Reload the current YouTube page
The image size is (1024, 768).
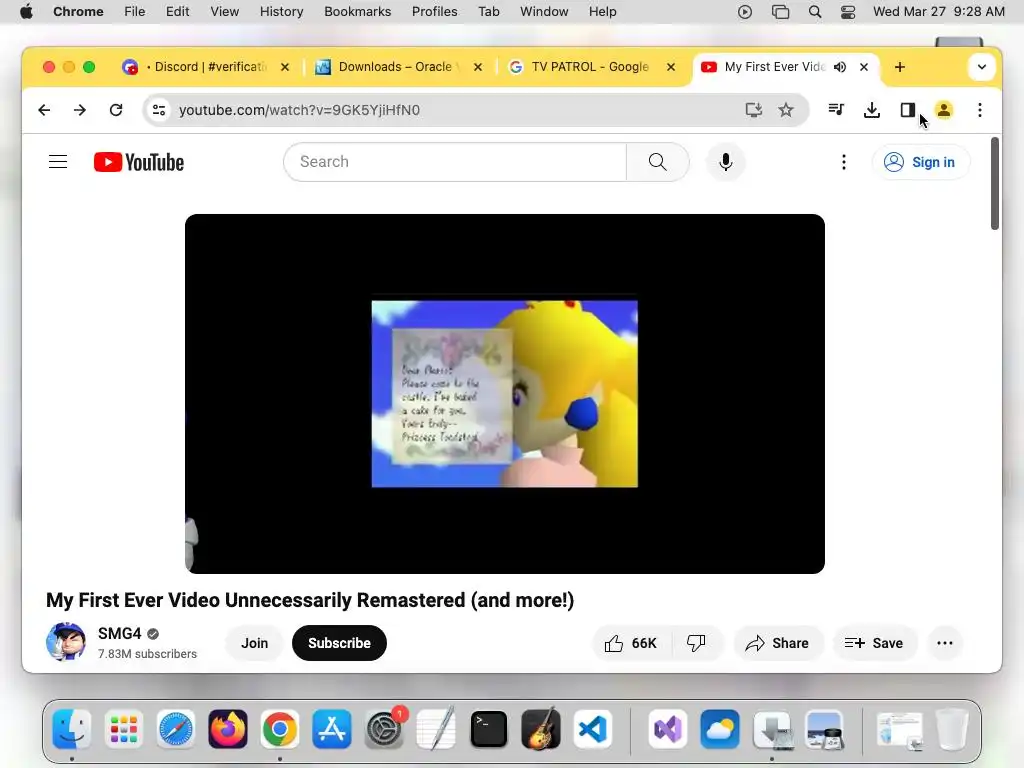(116, 110)
